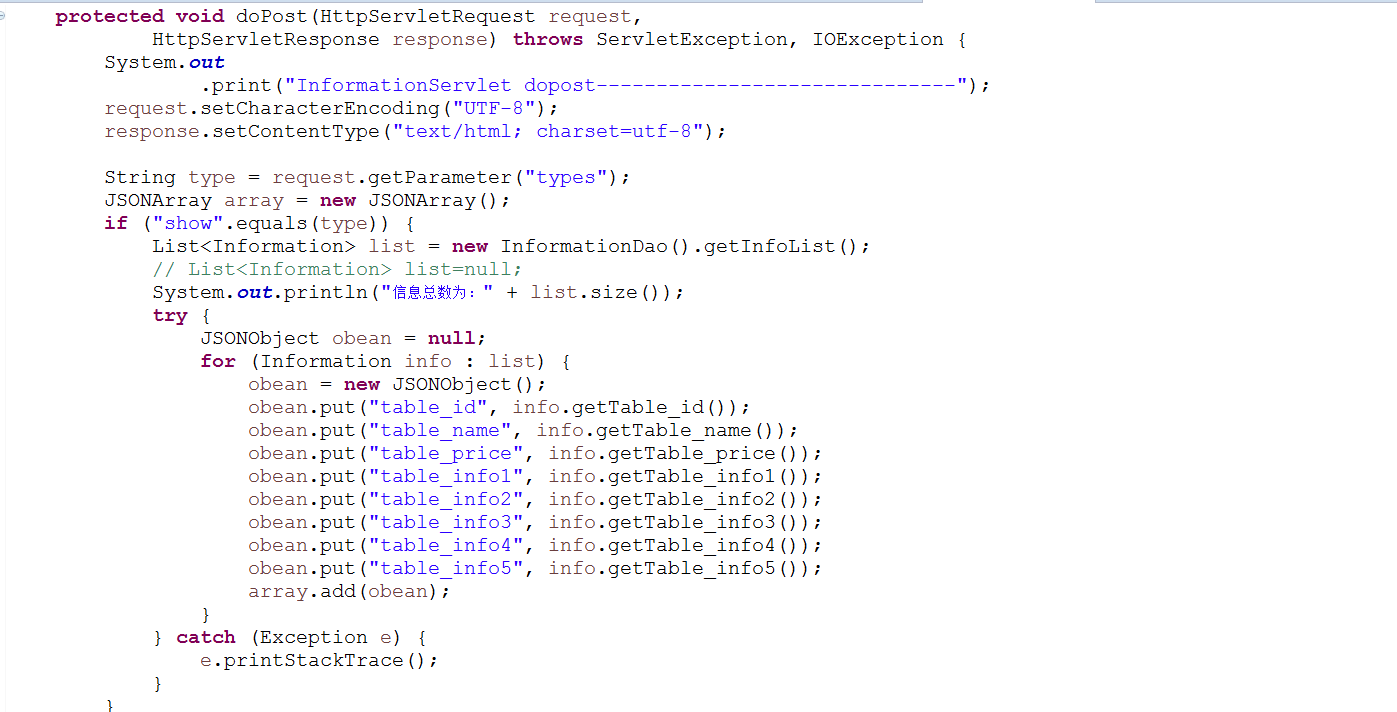Click the "text/html; charset=utf-8" string

coord(548,131)
